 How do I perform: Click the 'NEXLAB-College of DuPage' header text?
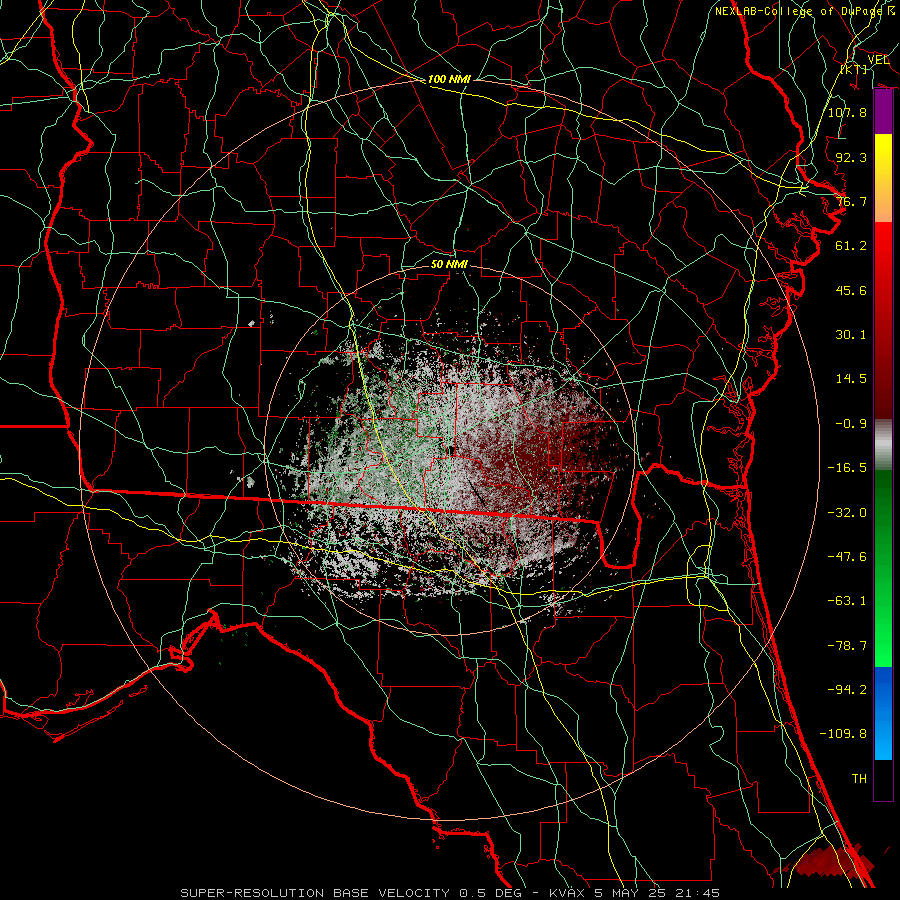801,11
